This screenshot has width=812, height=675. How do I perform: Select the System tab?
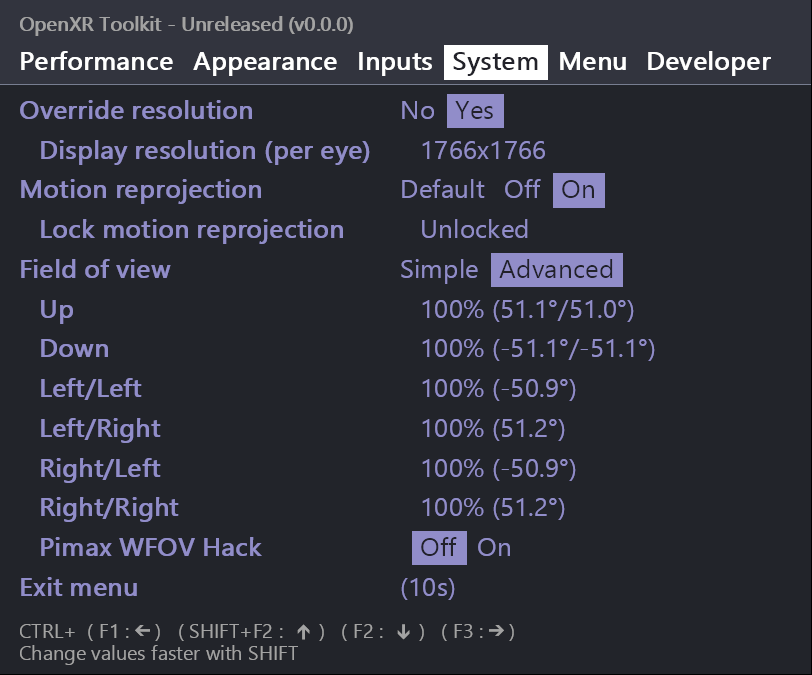[x=495, y=62]
